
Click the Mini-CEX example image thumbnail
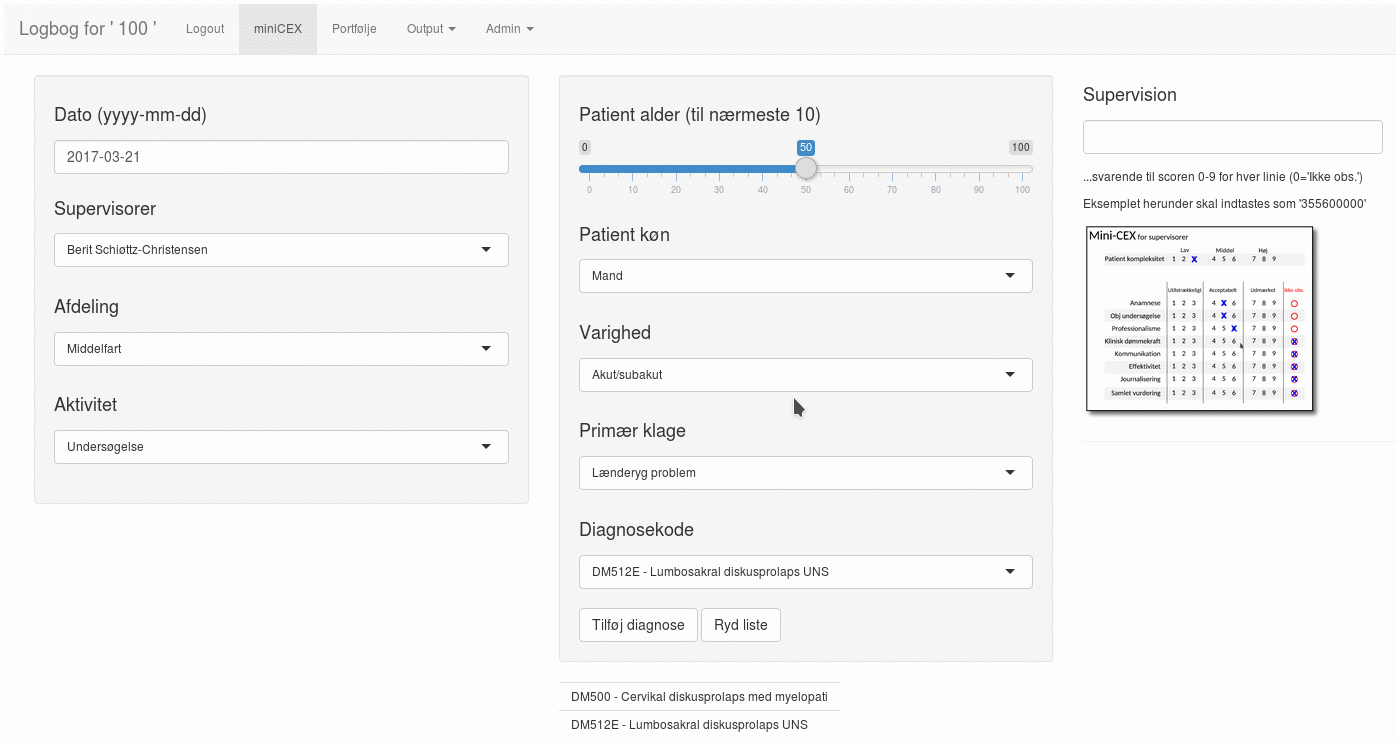(1199, 319)
